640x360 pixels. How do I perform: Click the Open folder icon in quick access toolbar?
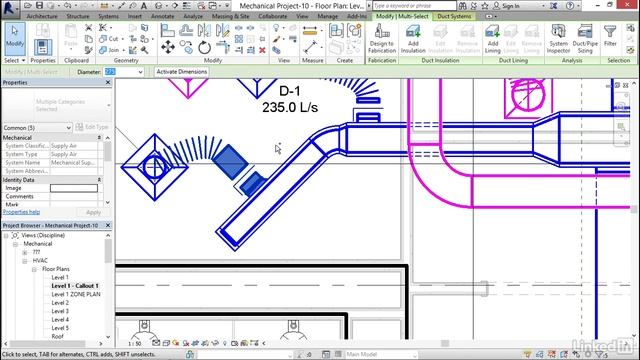point(28,6)
